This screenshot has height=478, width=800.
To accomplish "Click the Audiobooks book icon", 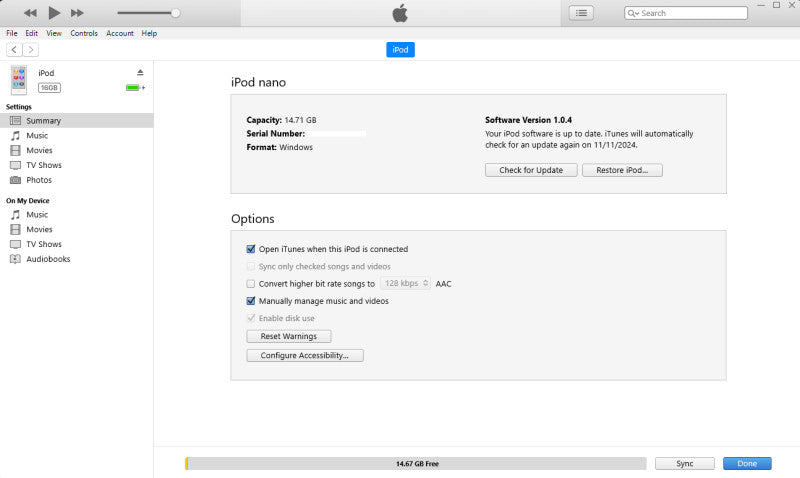I will click(16, 259).
